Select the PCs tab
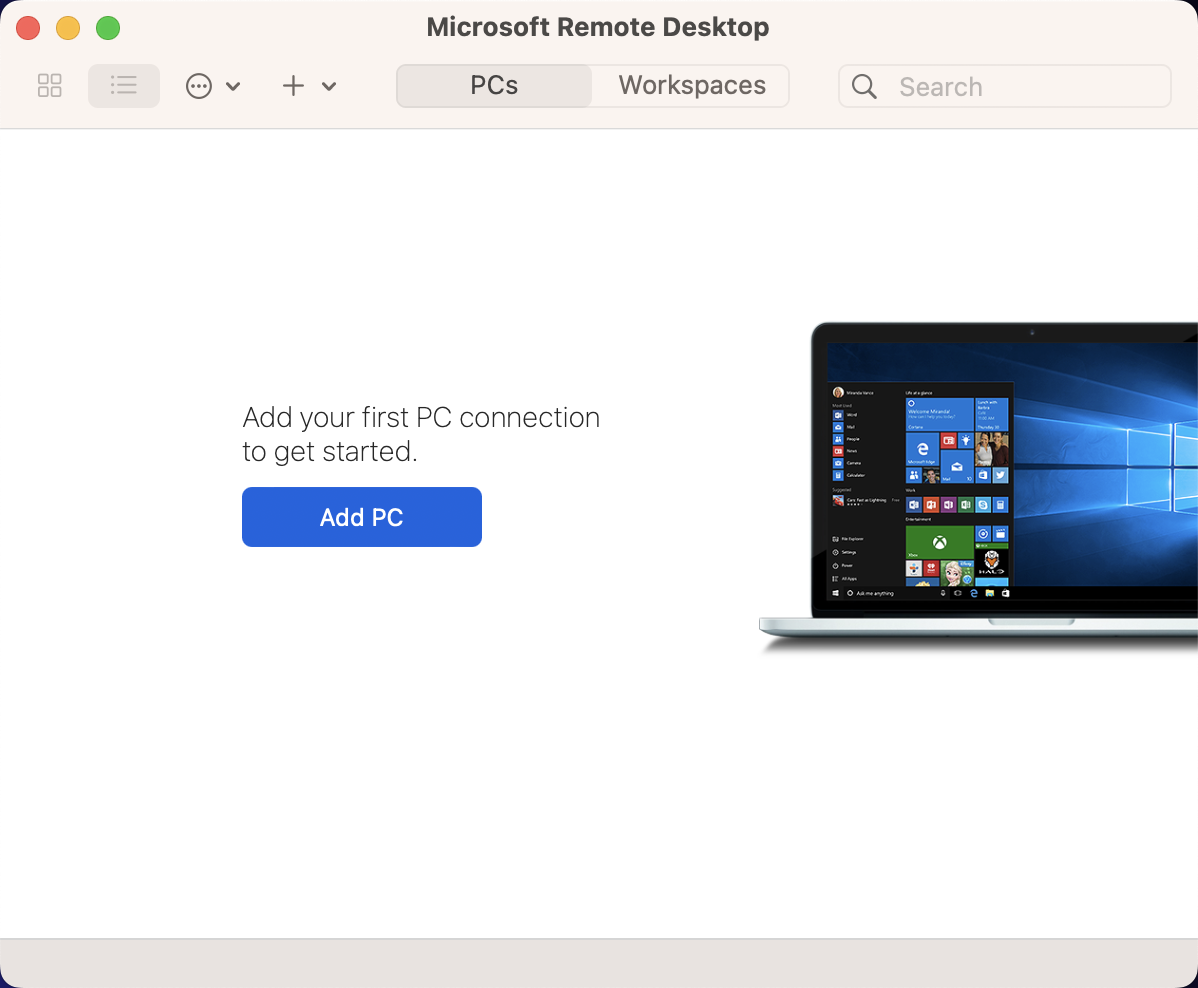Viewport: 1198px width, 988px height. coord(494,86)
